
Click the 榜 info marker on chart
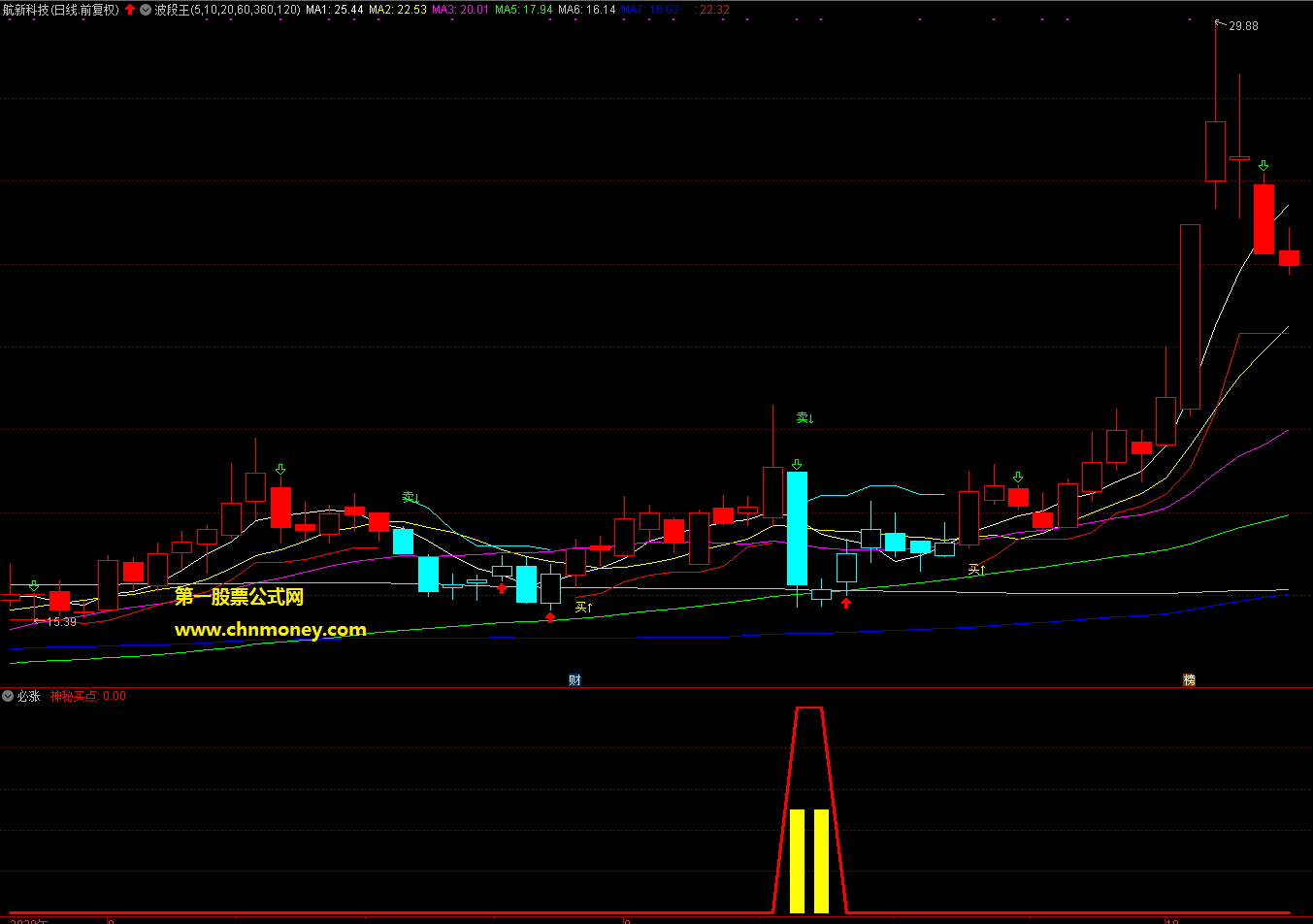(1189, 679)
